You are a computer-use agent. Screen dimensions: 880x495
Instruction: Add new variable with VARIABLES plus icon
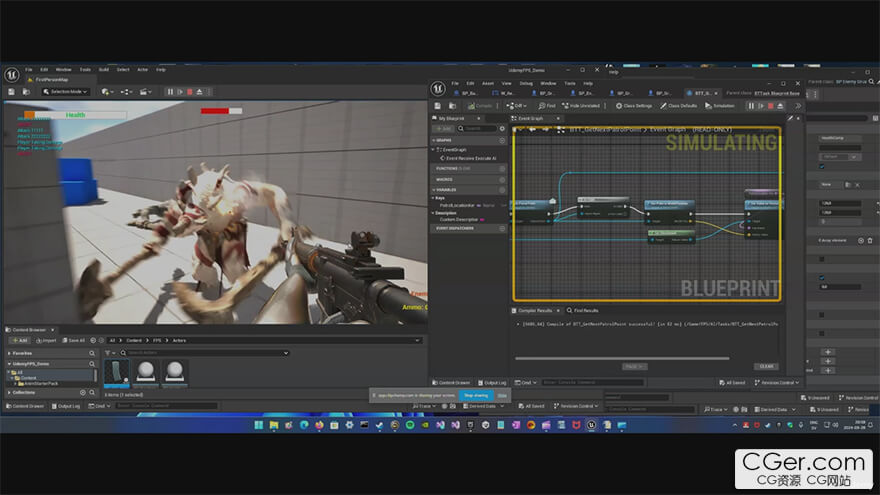click(x=502, y=190)
